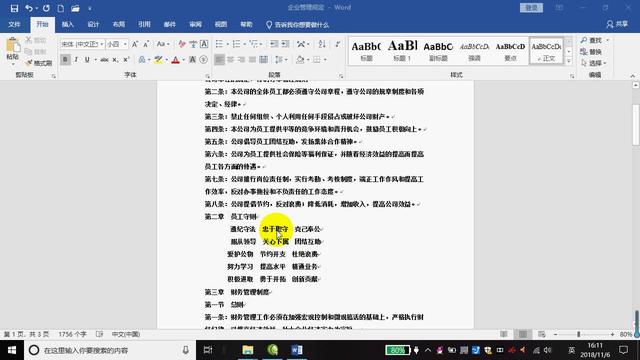The width and height of the screenshot is (640, 360).
Task: Increase paragraph indent
Action: (x=285, y=44)
